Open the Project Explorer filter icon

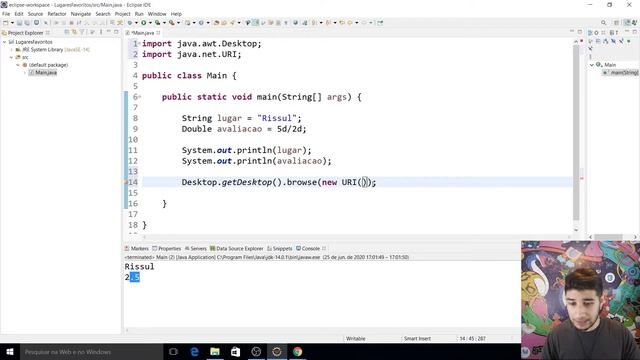82,32
